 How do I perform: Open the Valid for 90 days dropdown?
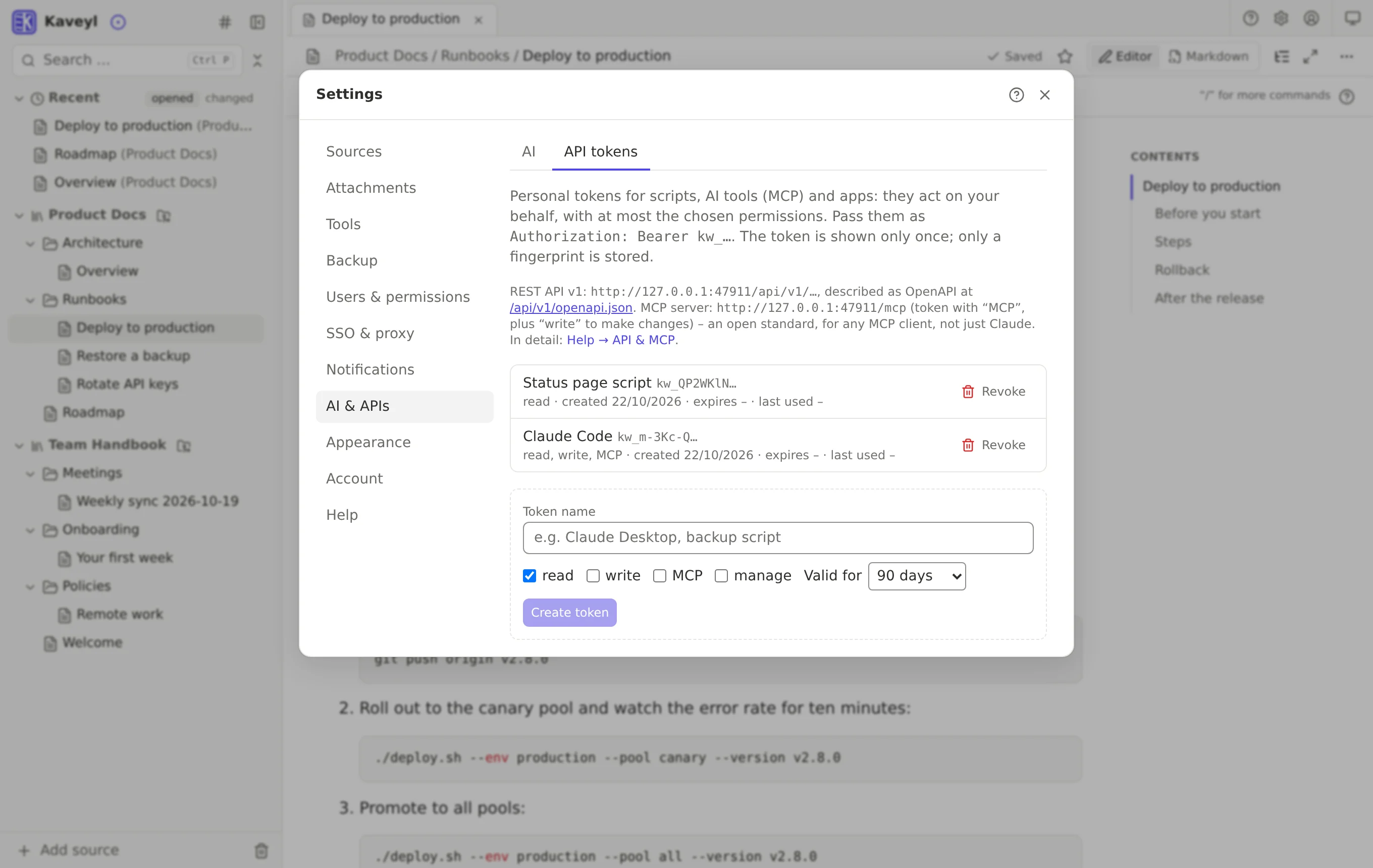[917, 576]
